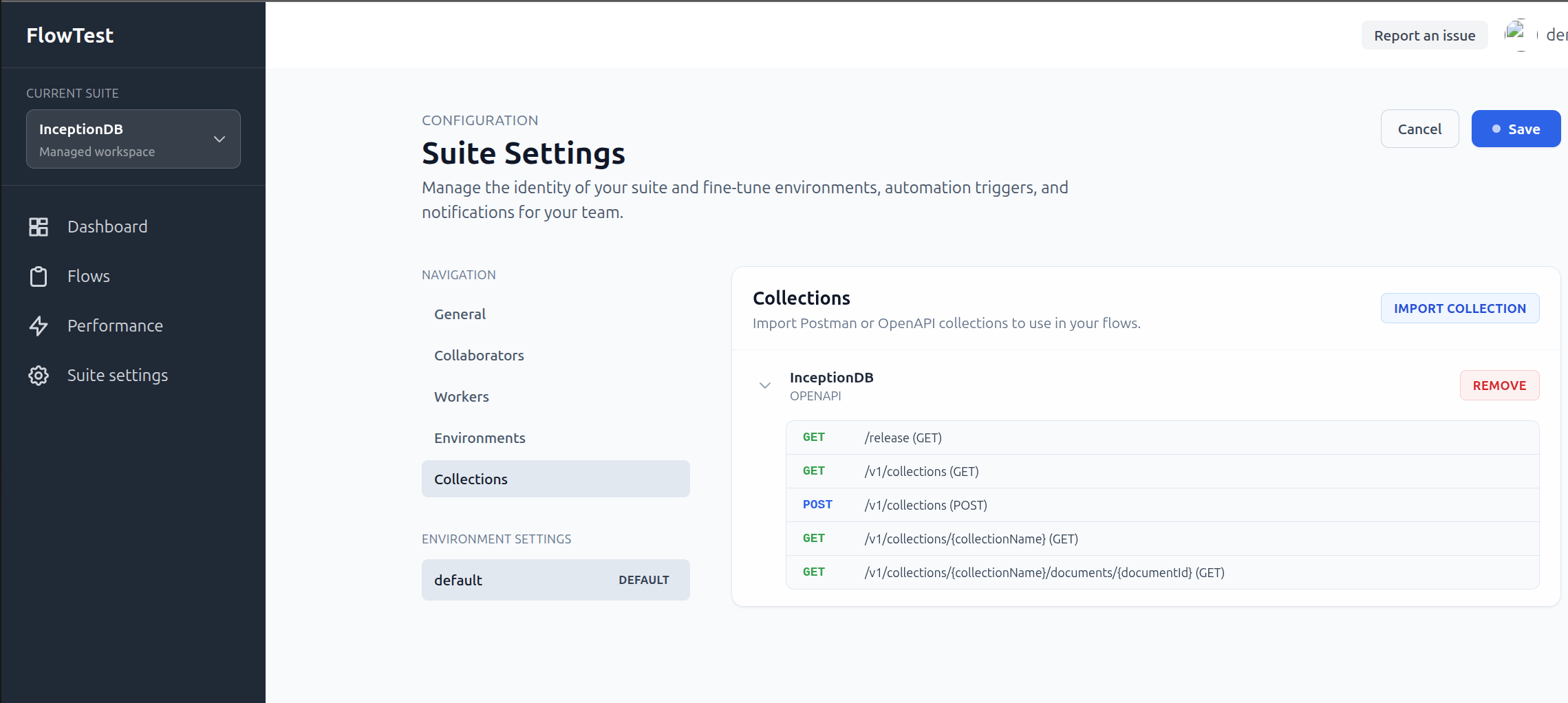This screenshot has width=1568, height=703.
Task: Go to Collaborators settings
Action: point(479,356)
